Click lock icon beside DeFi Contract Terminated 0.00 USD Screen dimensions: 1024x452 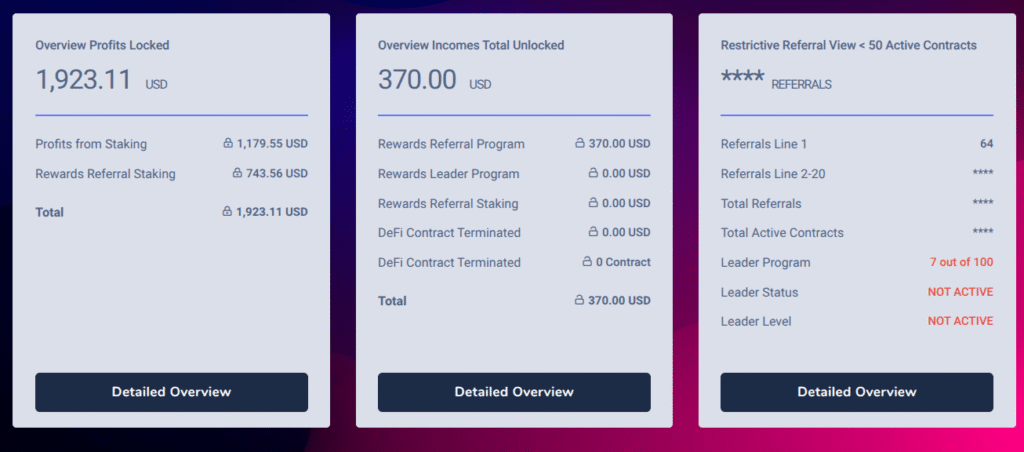593,232
